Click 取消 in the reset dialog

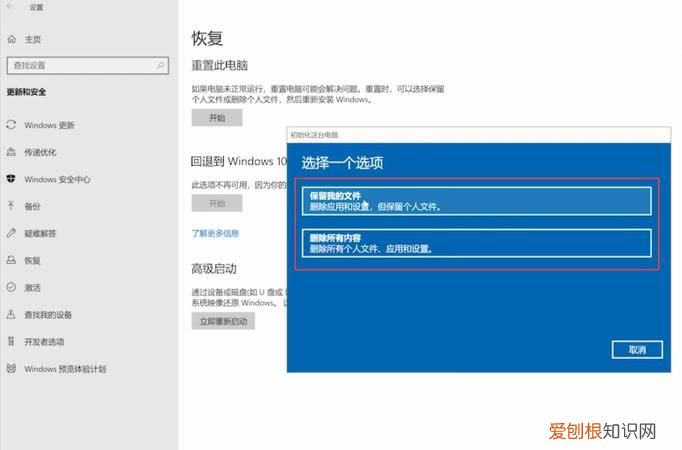637,350
